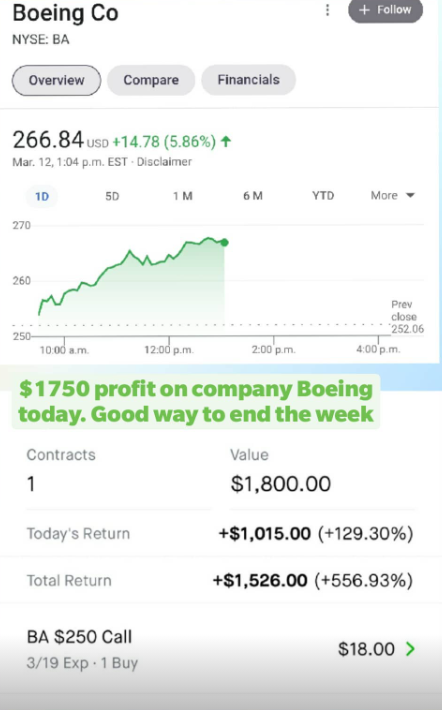Screen dimensions: 442x710
Task: Choose the YTD chart range
Action: click(323, 196)
